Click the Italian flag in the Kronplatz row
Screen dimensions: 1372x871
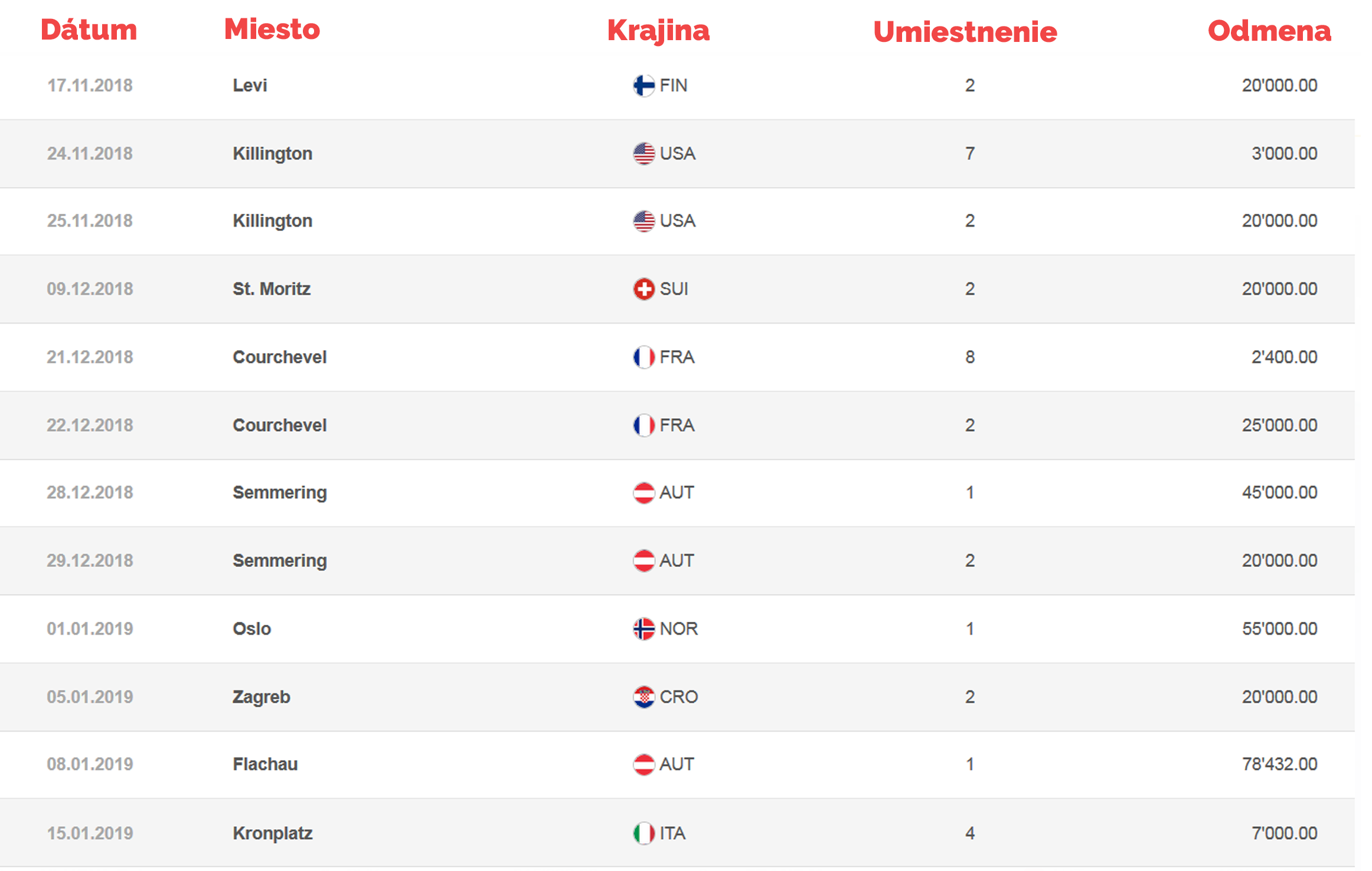pyautogui.click(x=643, y=833)
